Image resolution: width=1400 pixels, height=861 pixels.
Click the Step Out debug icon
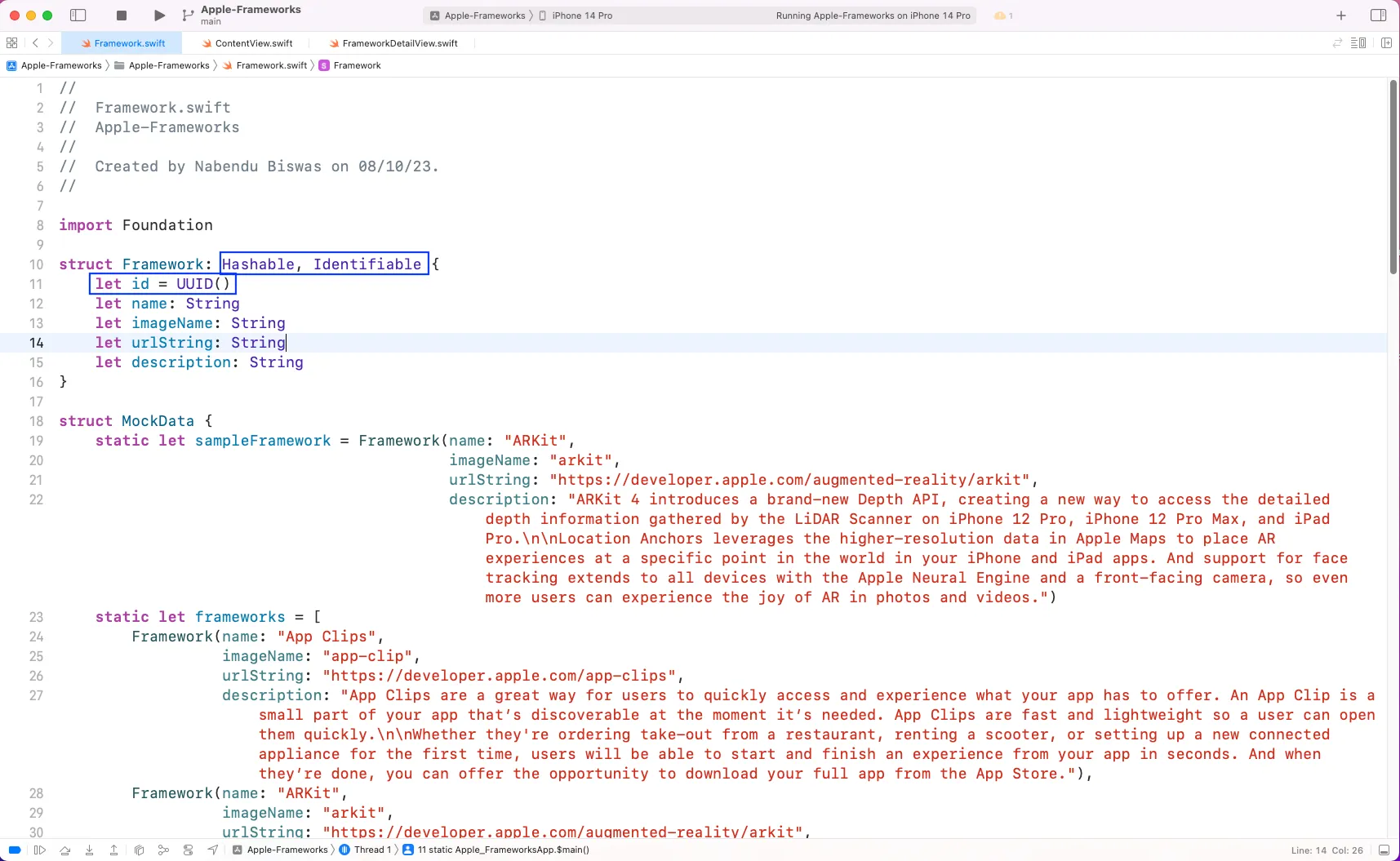(x=113, y=850)
